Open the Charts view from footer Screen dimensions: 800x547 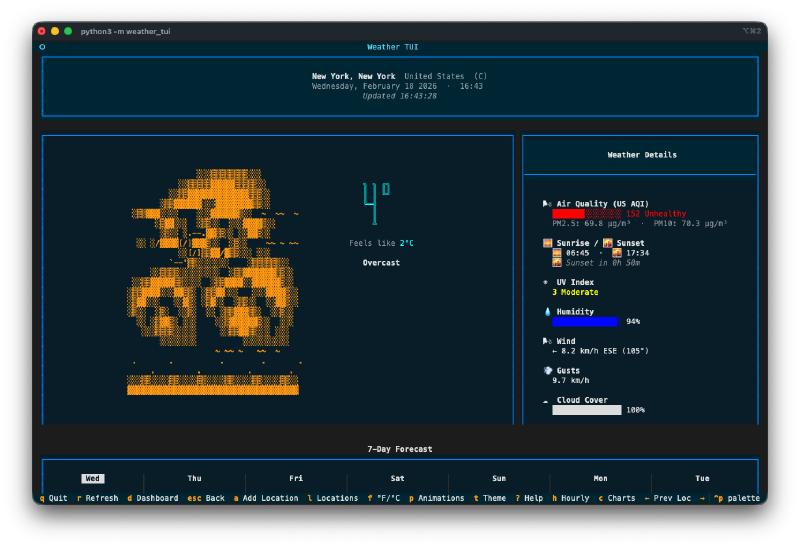click(617, 498)
